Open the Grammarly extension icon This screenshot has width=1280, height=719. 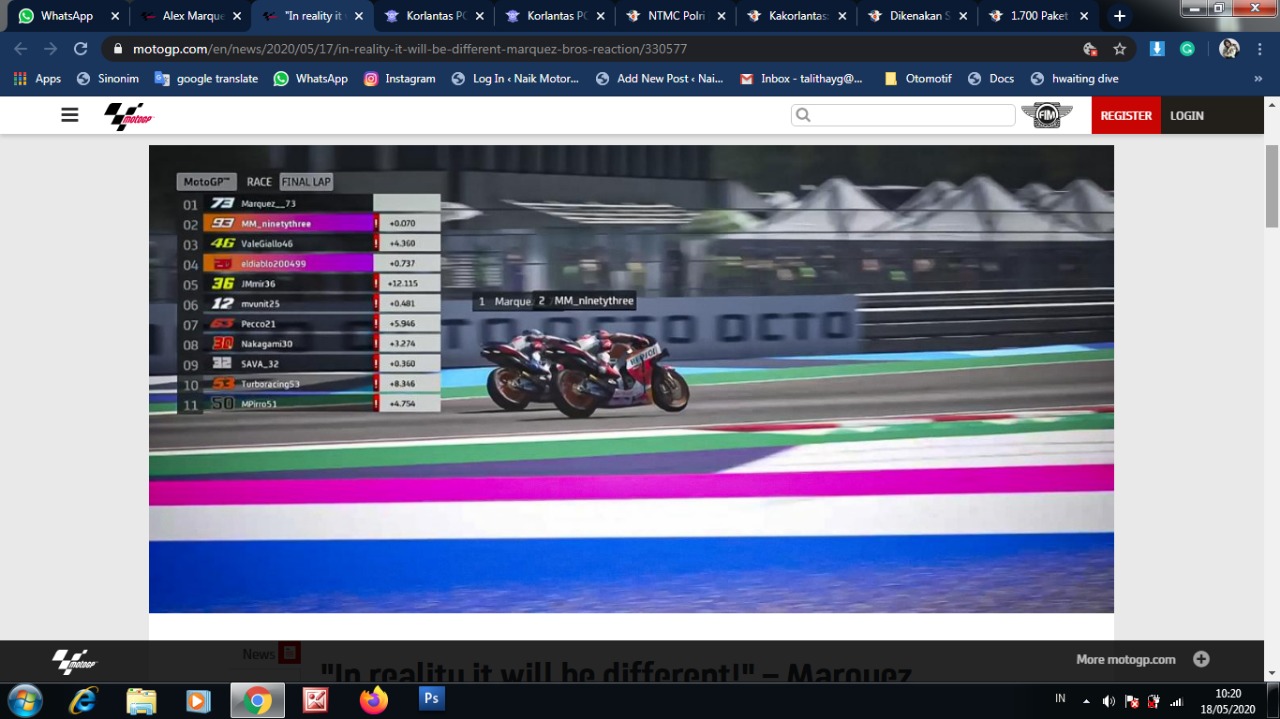tap(1187, 49)
